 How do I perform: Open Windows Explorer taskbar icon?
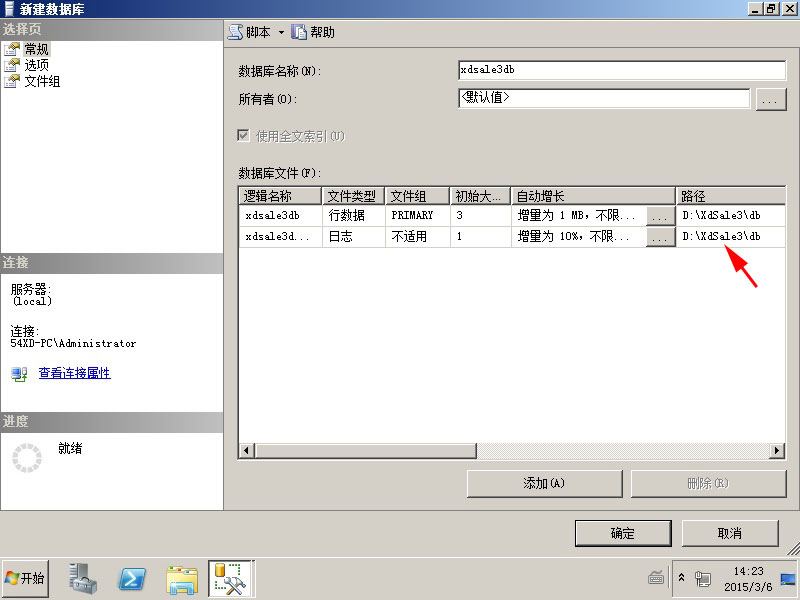[x=182, y=578]
